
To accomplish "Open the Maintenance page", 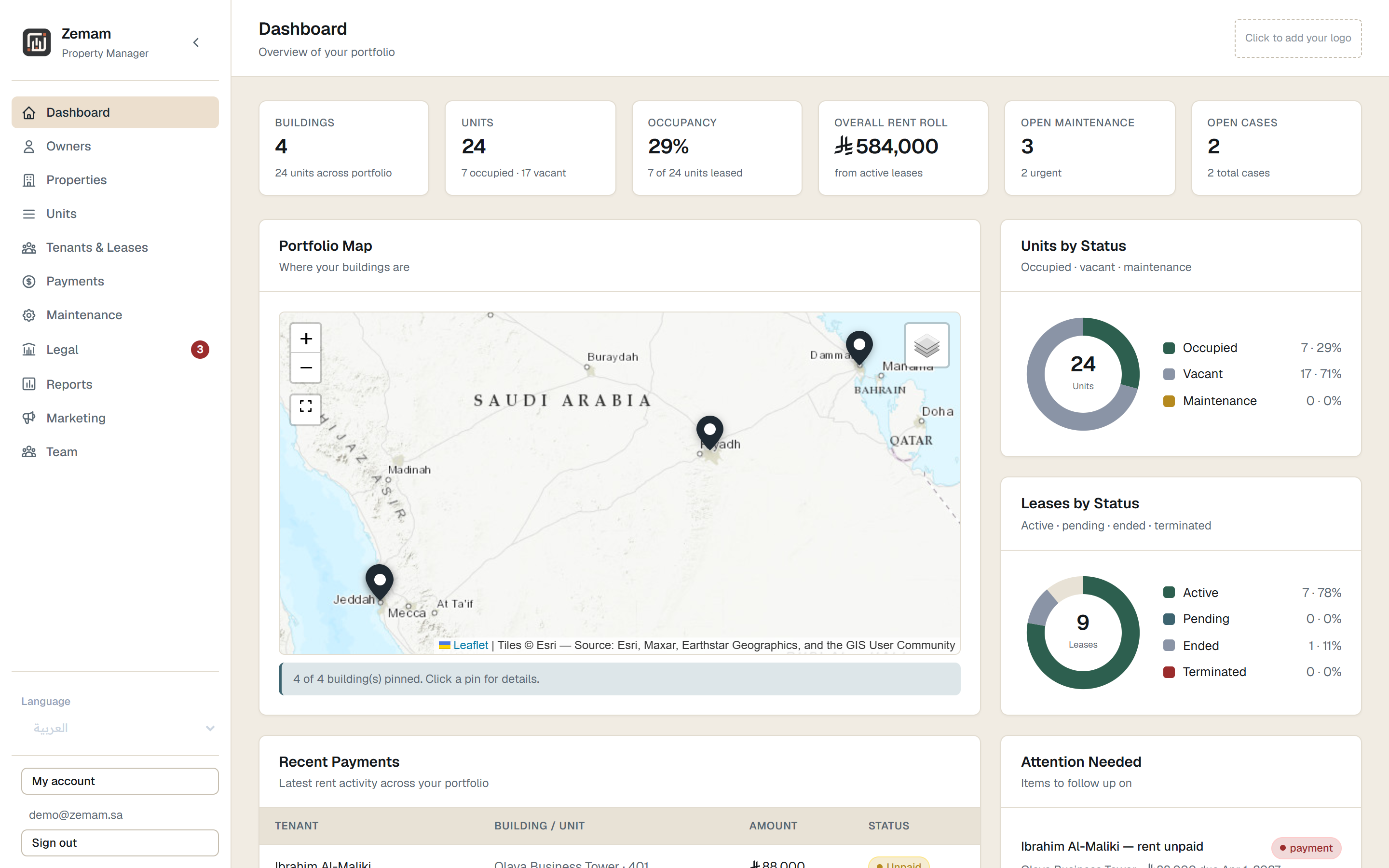I will 115,315.
